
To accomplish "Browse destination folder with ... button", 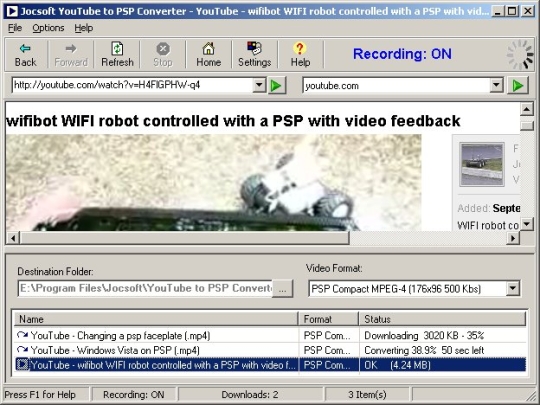I will [282, 288].
